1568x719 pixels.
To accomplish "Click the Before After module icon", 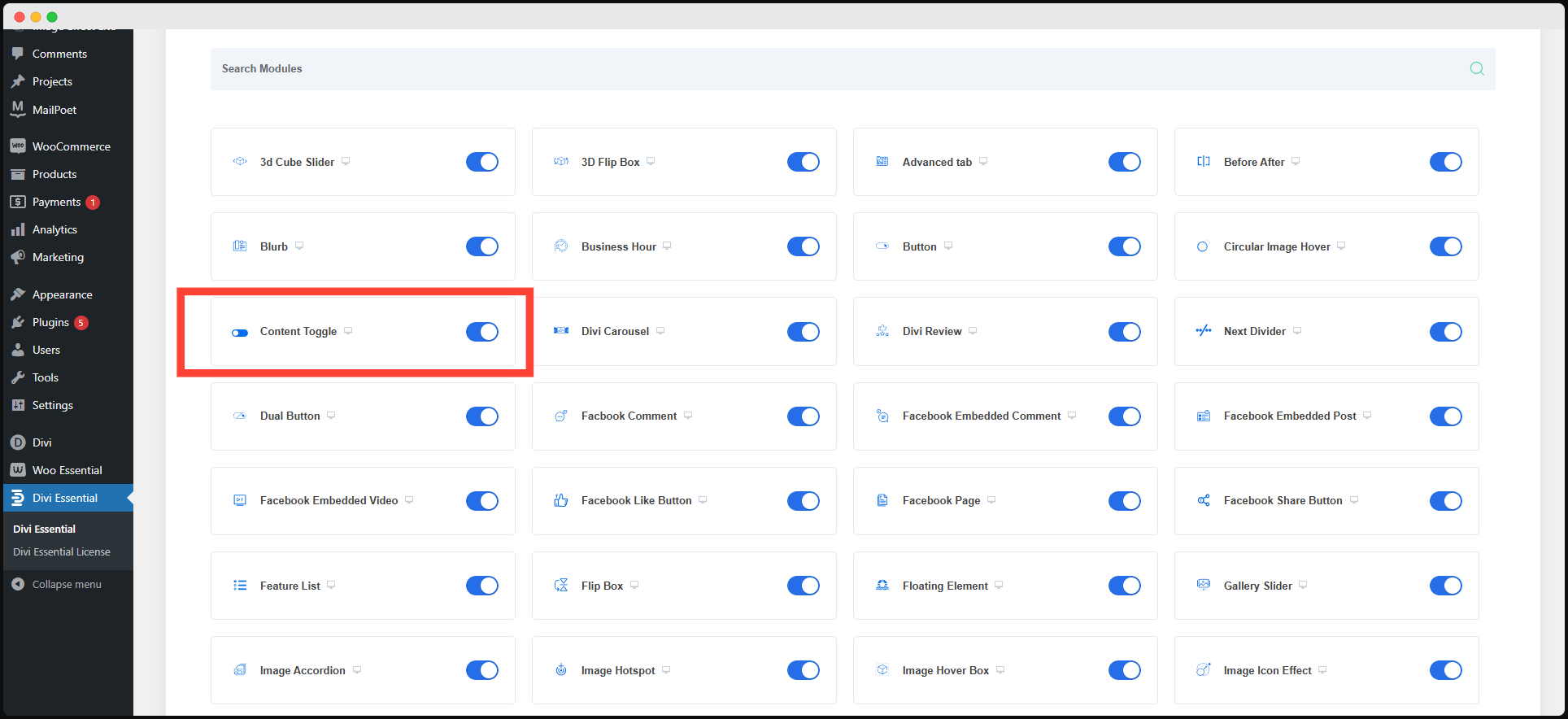I will click(x=1204, y=162).
